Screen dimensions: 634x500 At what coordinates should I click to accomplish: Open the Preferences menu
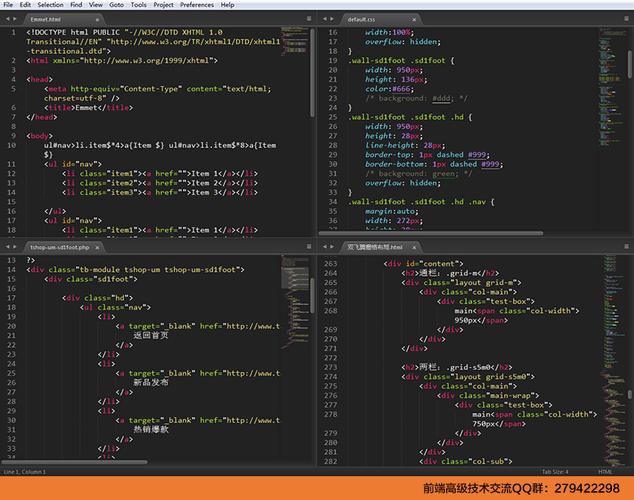click(x=197, y=5)
